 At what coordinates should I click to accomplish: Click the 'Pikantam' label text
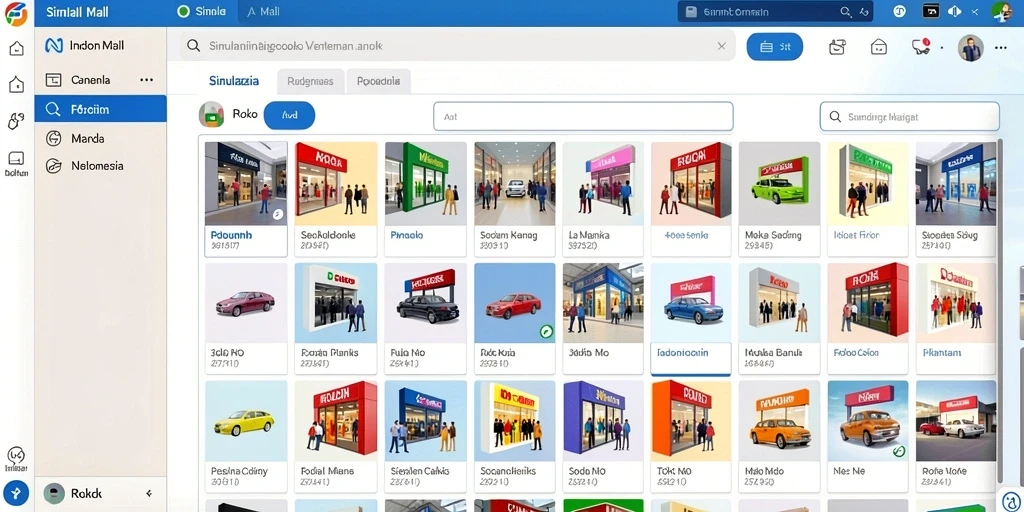pyautogui.click(x=942, y=353)
